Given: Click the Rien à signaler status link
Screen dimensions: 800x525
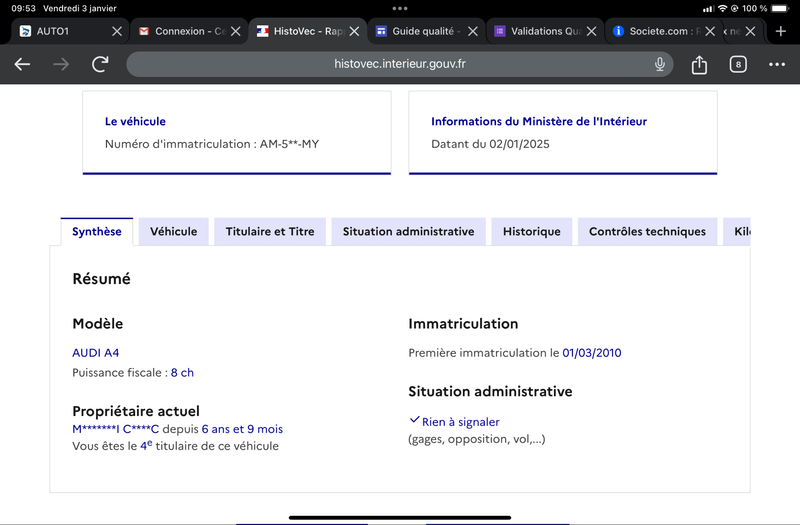Looking at the screenshot, I should click(460, 422).
